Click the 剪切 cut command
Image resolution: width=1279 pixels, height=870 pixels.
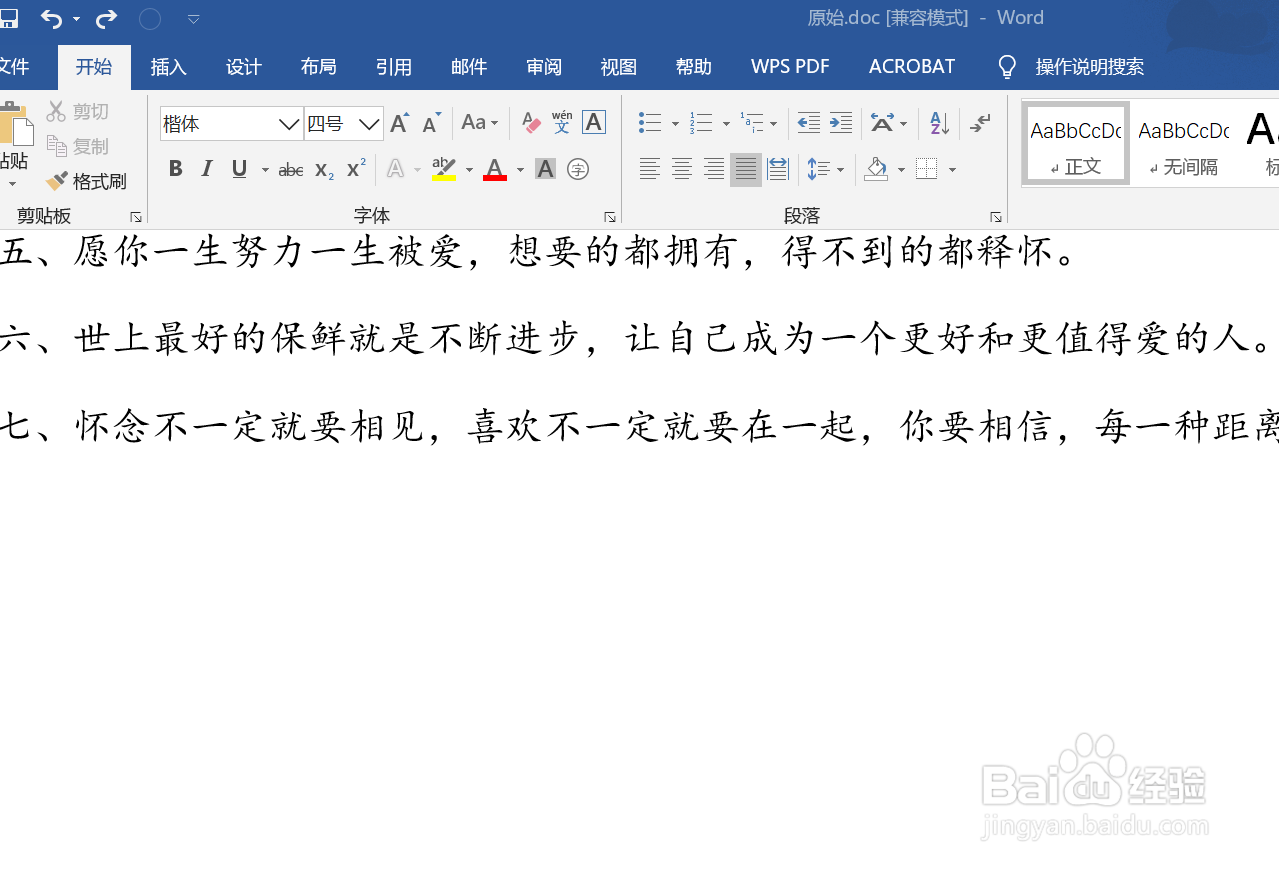[78, 110]
